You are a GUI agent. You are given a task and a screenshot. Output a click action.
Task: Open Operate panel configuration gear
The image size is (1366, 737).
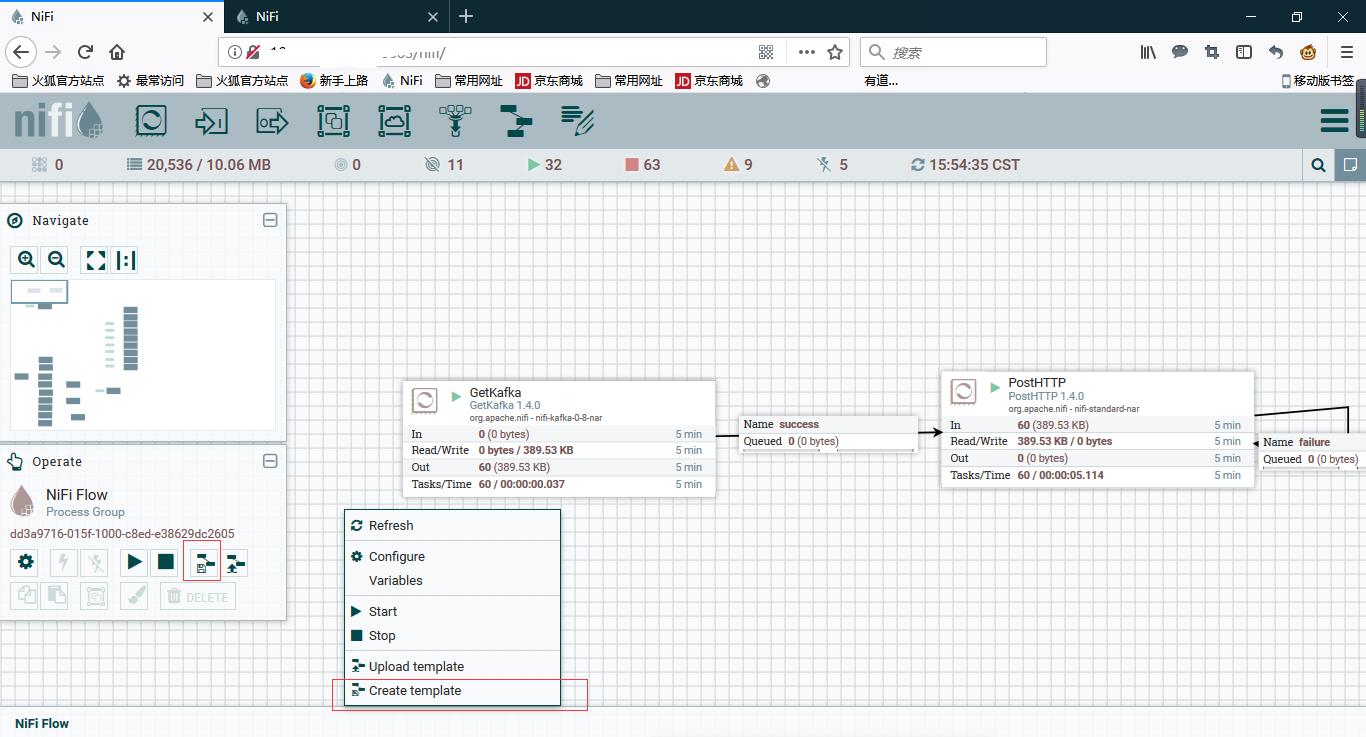pos(26,563)
